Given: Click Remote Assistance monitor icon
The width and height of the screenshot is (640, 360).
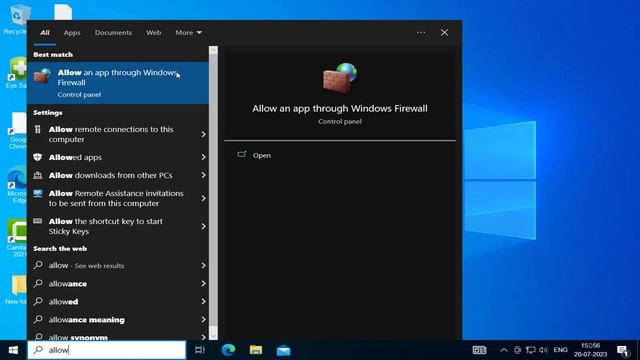Looking at the screenshot, I should [38, 193].
